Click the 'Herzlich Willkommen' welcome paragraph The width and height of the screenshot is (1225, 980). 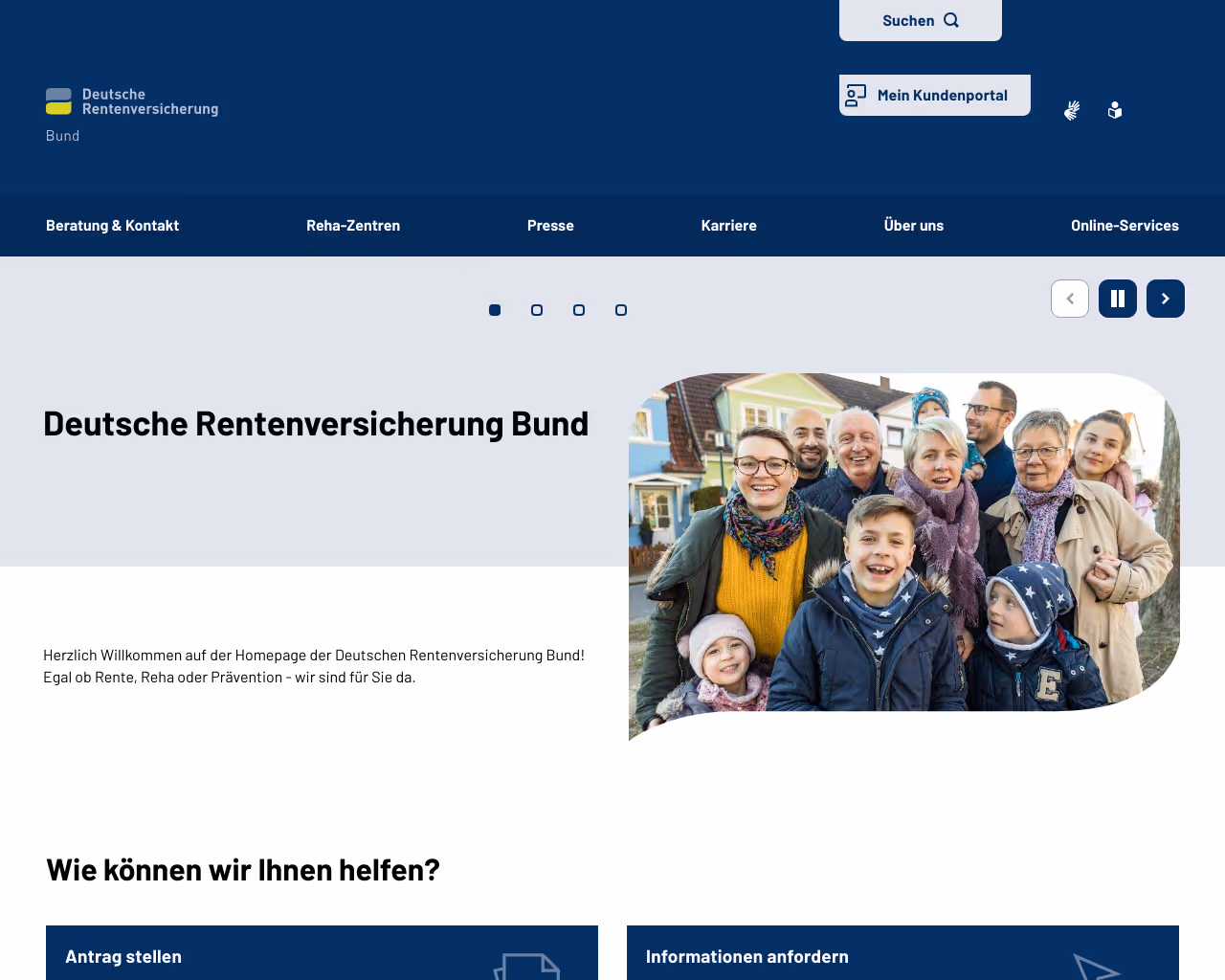314,666
